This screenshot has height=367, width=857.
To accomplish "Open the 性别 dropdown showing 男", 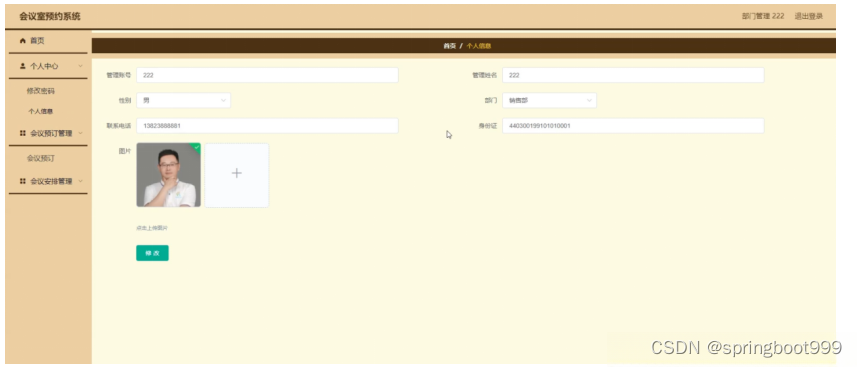I will [x=184, y=101].
